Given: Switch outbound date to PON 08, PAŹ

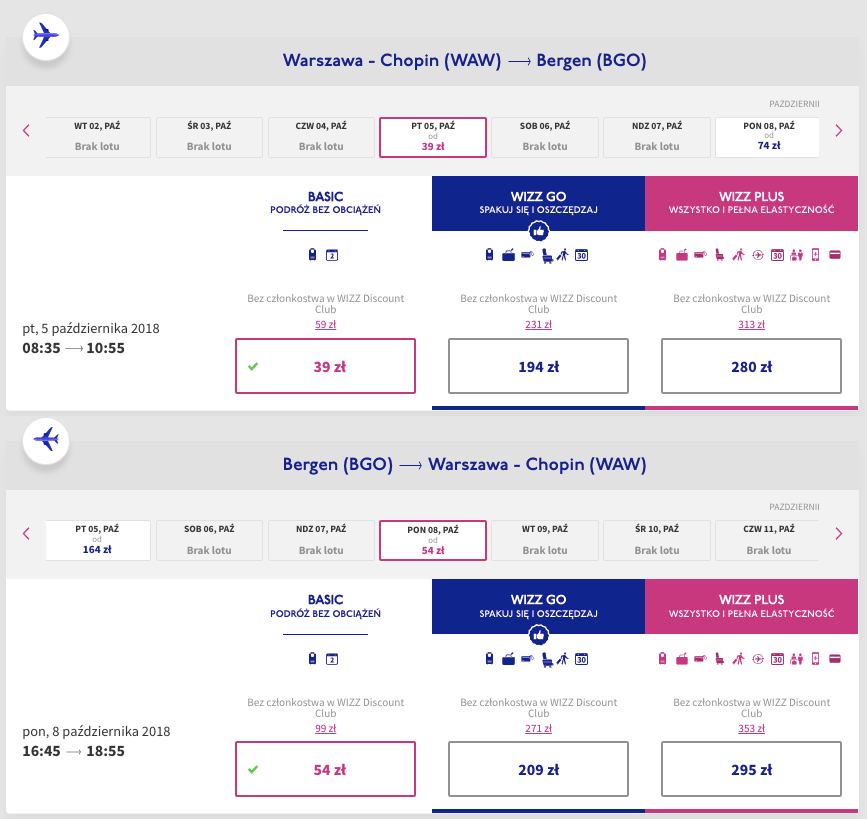Looking at the screenshot, I should point(768,138).
